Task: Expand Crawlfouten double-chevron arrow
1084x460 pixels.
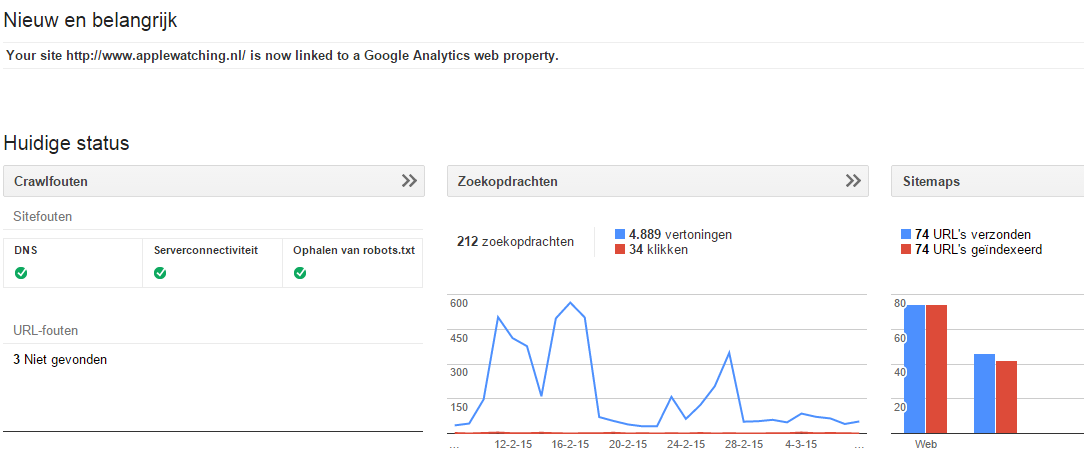Action: coord(409,181)
